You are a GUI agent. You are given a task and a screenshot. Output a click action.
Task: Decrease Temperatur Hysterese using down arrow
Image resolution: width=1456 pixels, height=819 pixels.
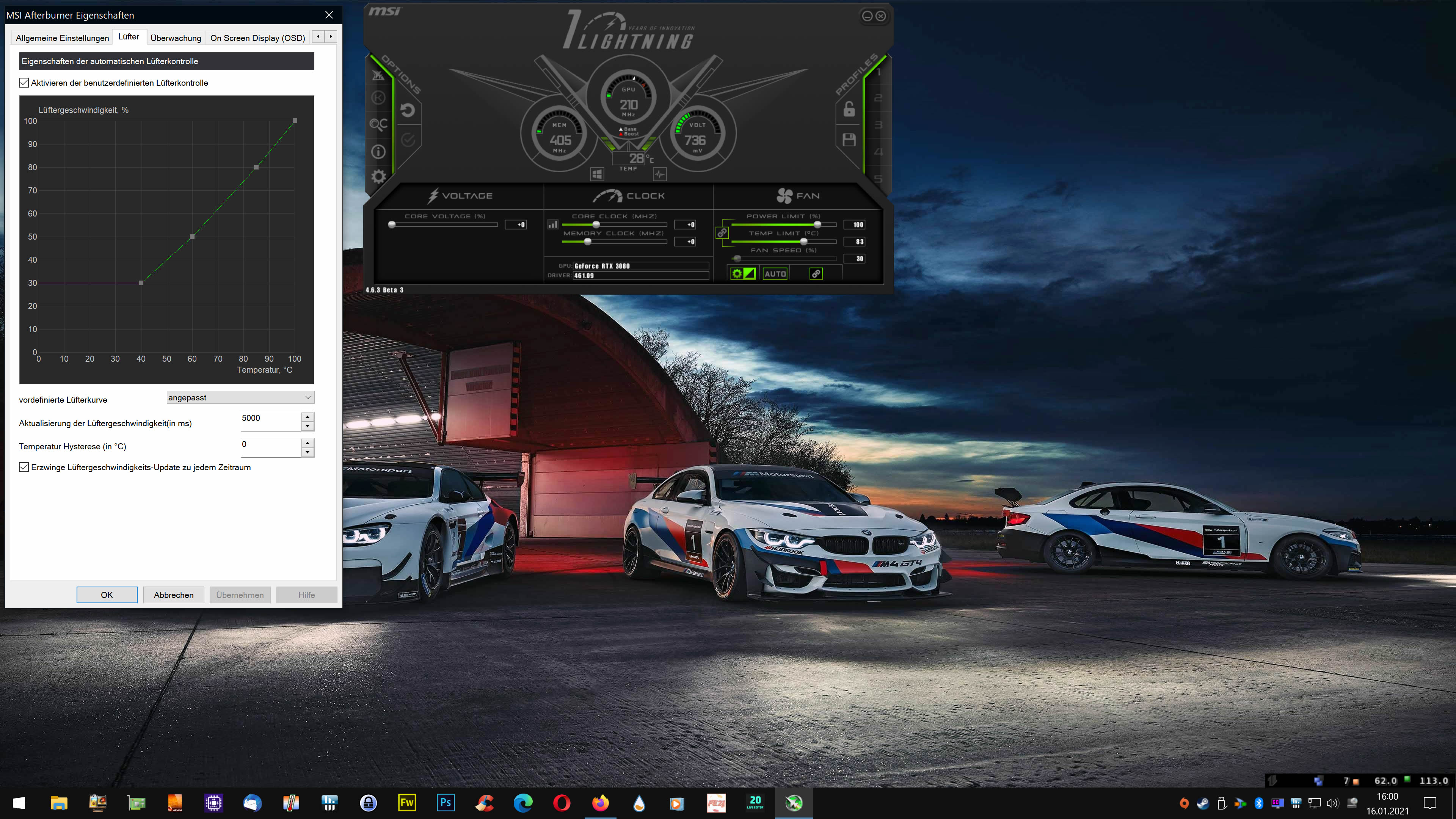coord(307,452)
